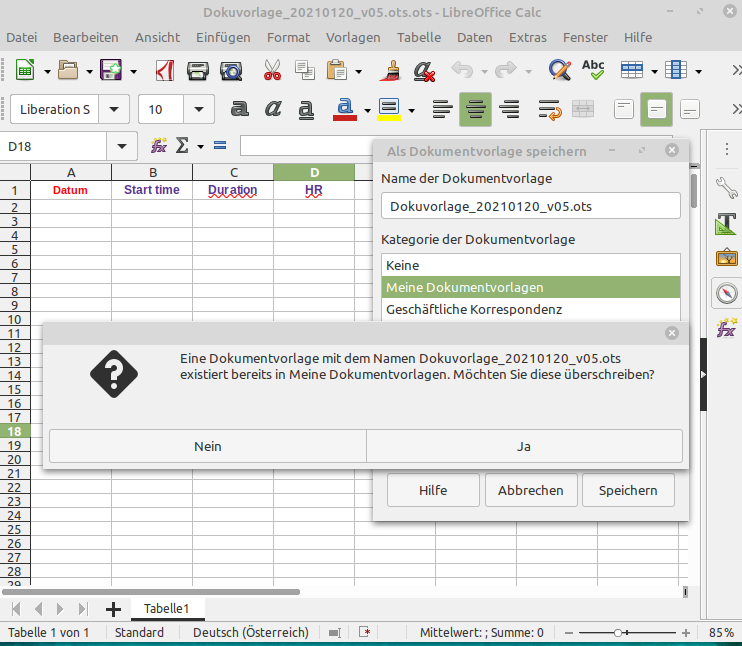Click the Cut scissors icon
742x646 pixels.
272,71
